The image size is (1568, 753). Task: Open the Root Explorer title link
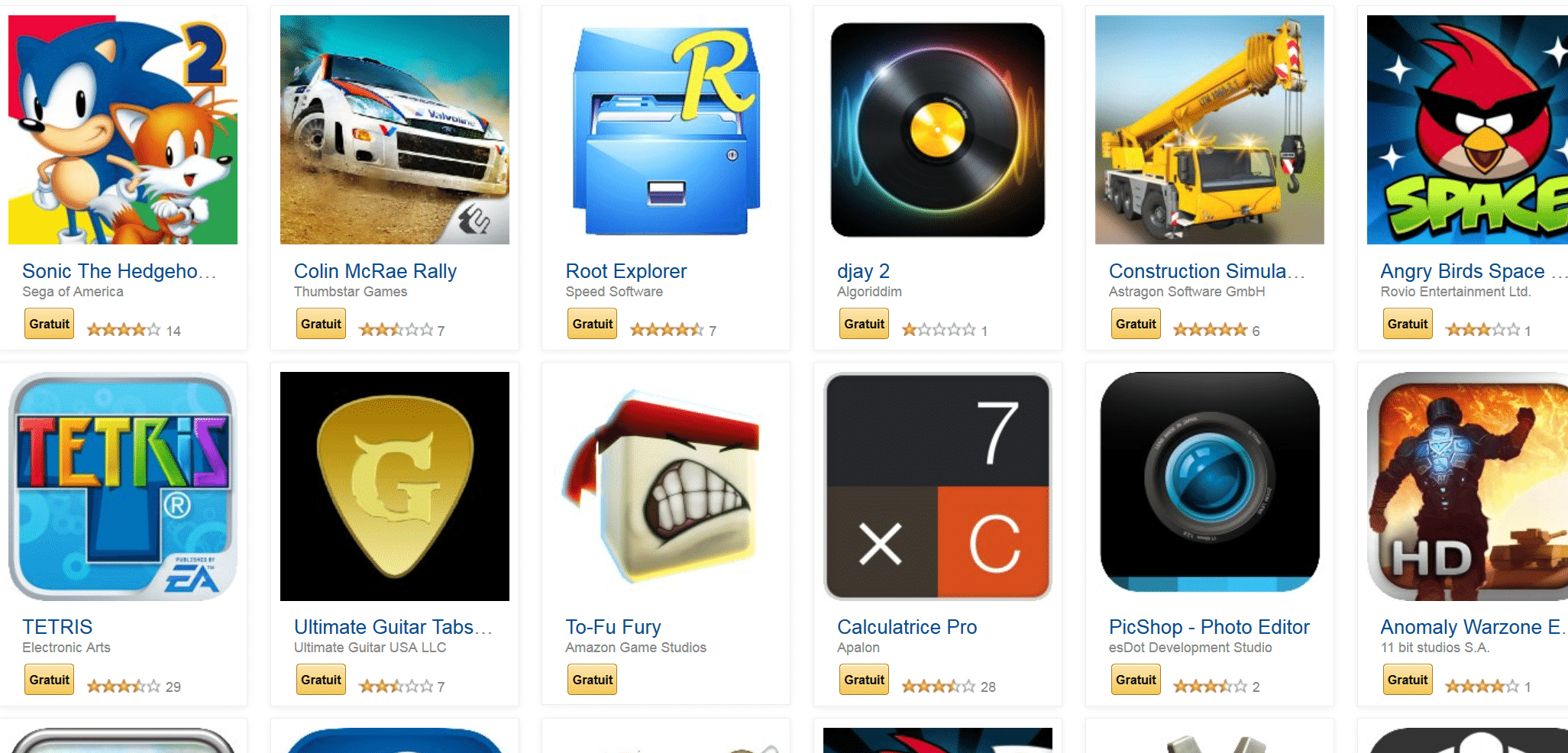click(626, 271)
